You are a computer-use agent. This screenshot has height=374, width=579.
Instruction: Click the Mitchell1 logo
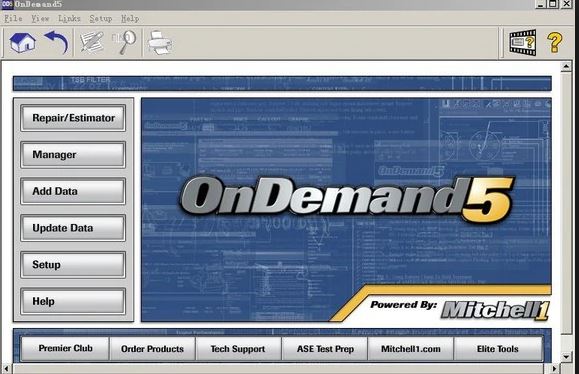coord(495,309)
